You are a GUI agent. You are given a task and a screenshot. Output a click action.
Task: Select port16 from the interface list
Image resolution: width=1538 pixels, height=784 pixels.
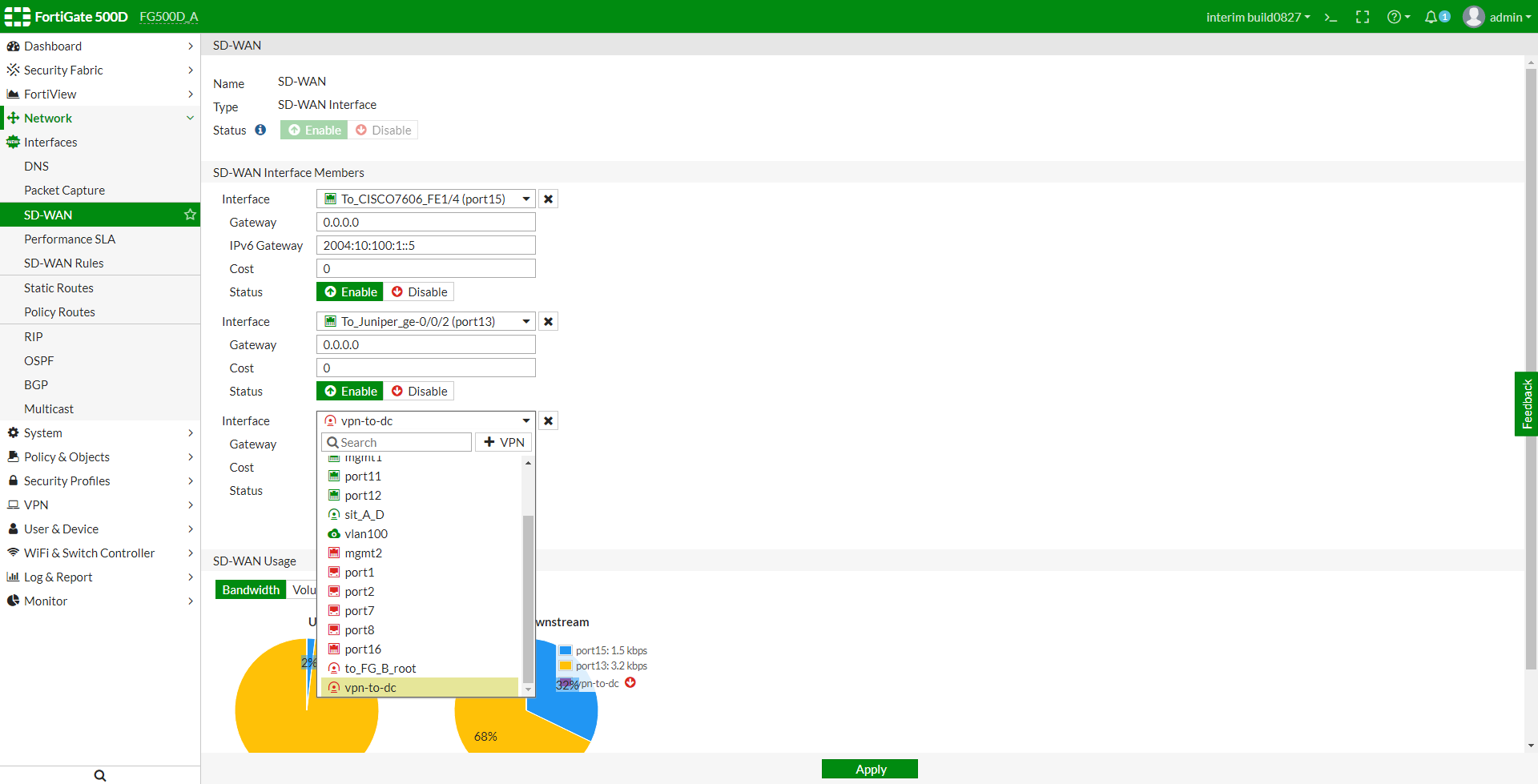coord(362,649)
